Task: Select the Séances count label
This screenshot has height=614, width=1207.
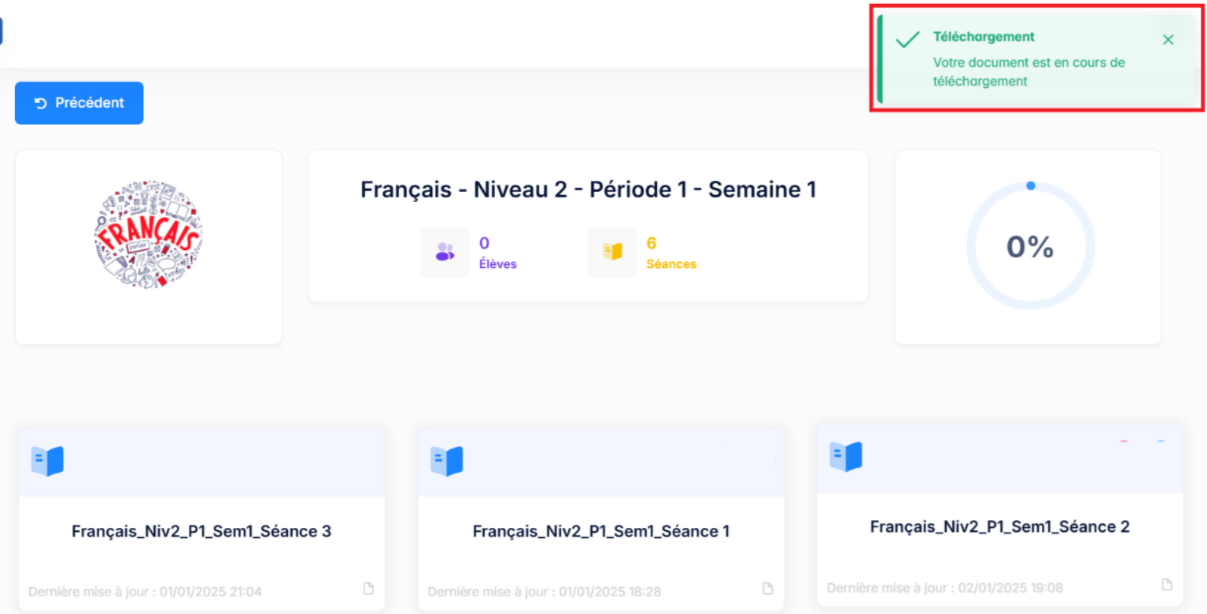Action: pos(671,264)
